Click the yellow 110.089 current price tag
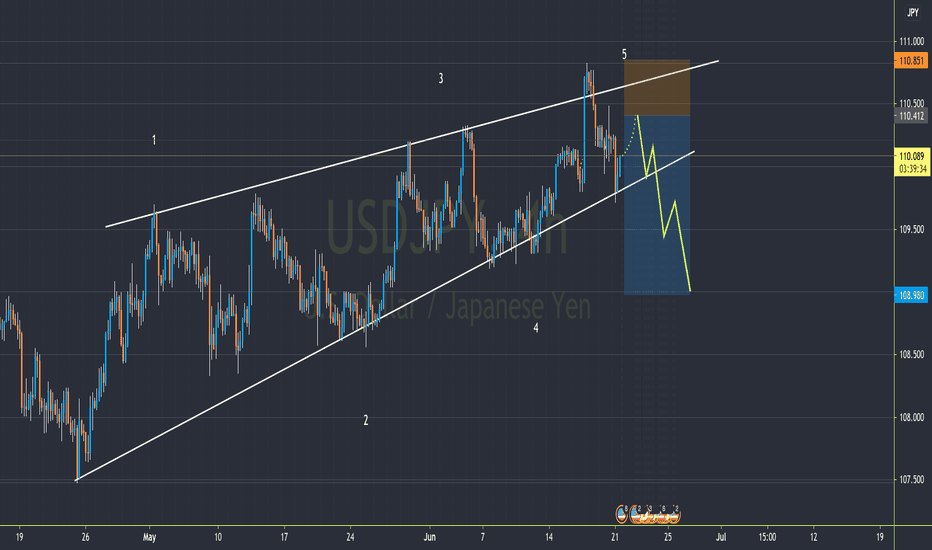 tap(911, 156)
